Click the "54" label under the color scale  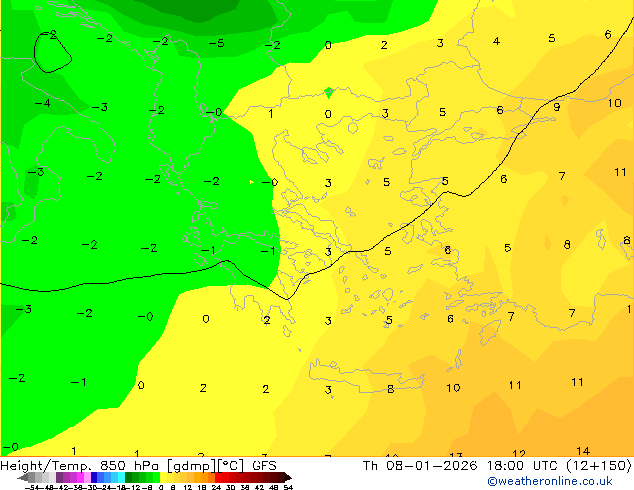point(288,487)
